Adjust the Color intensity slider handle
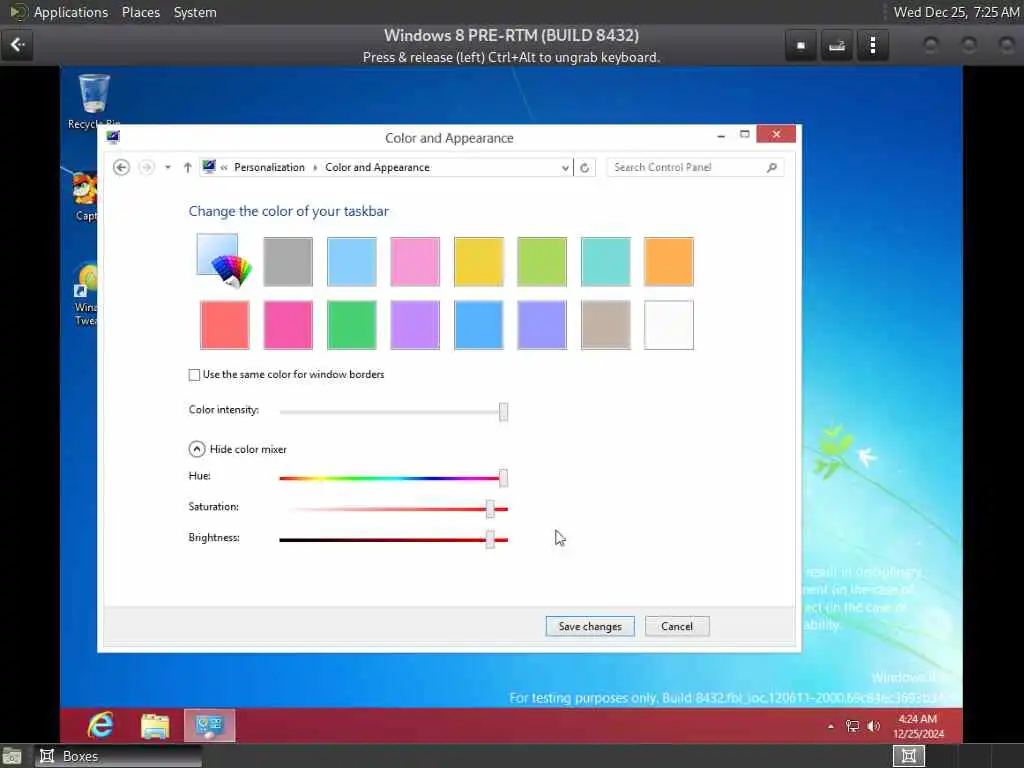The height and width of the screenshot is (768, 1024). [504, 411]
